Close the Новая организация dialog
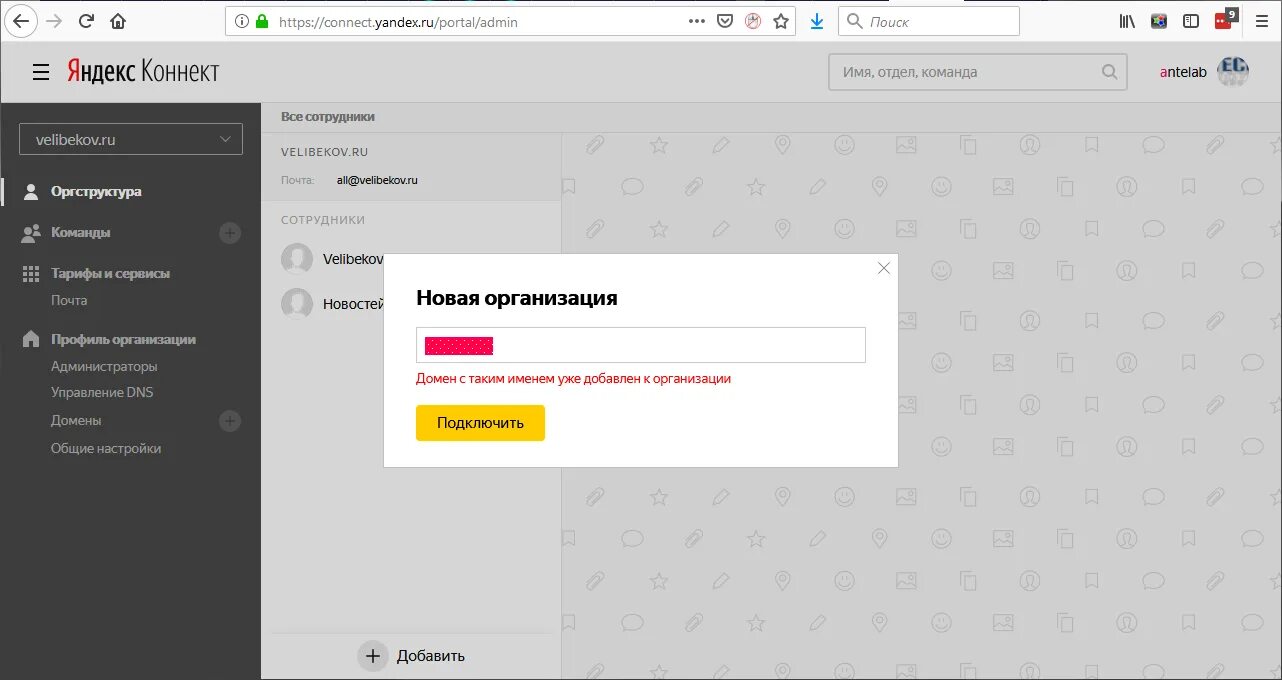This screenshot has height=680, width=1282. pos(883,268)
